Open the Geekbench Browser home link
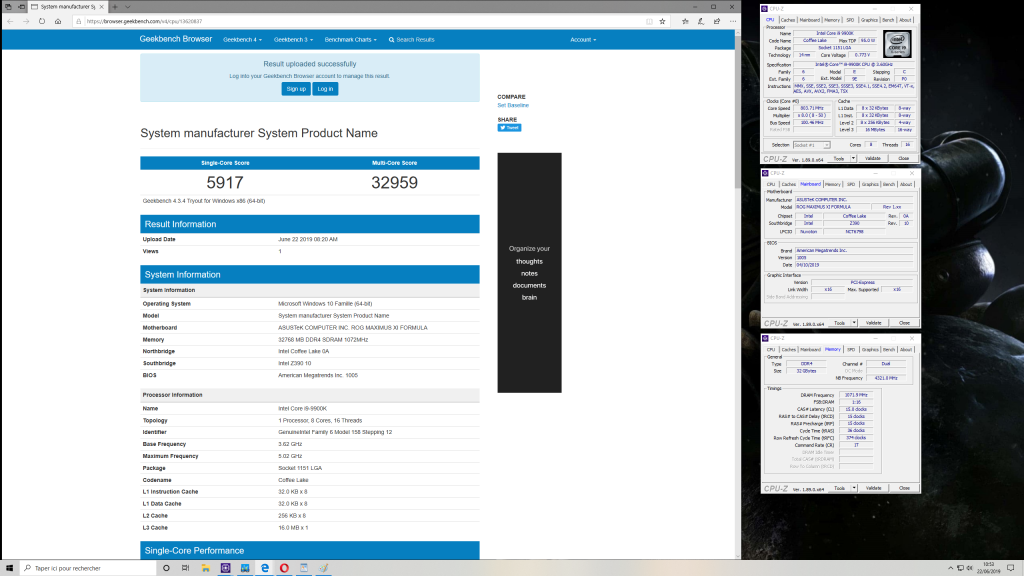Viewport: 1024px width, 576px height. (176, 39)
